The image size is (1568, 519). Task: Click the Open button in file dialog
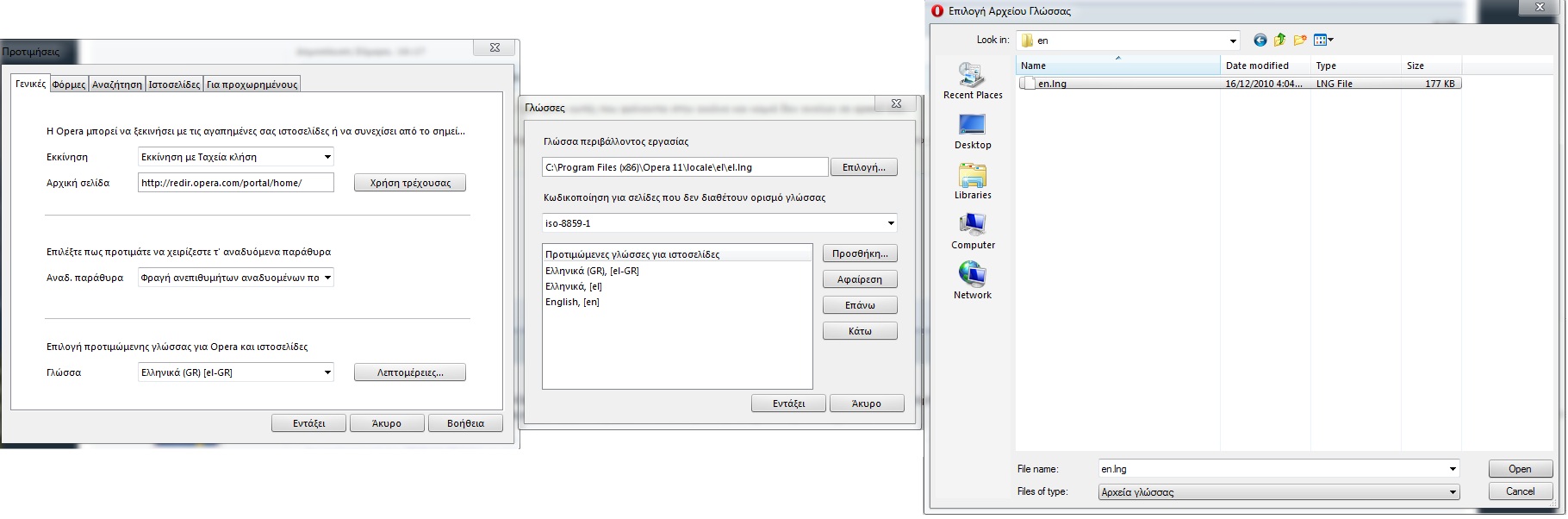coord(1521,469)
